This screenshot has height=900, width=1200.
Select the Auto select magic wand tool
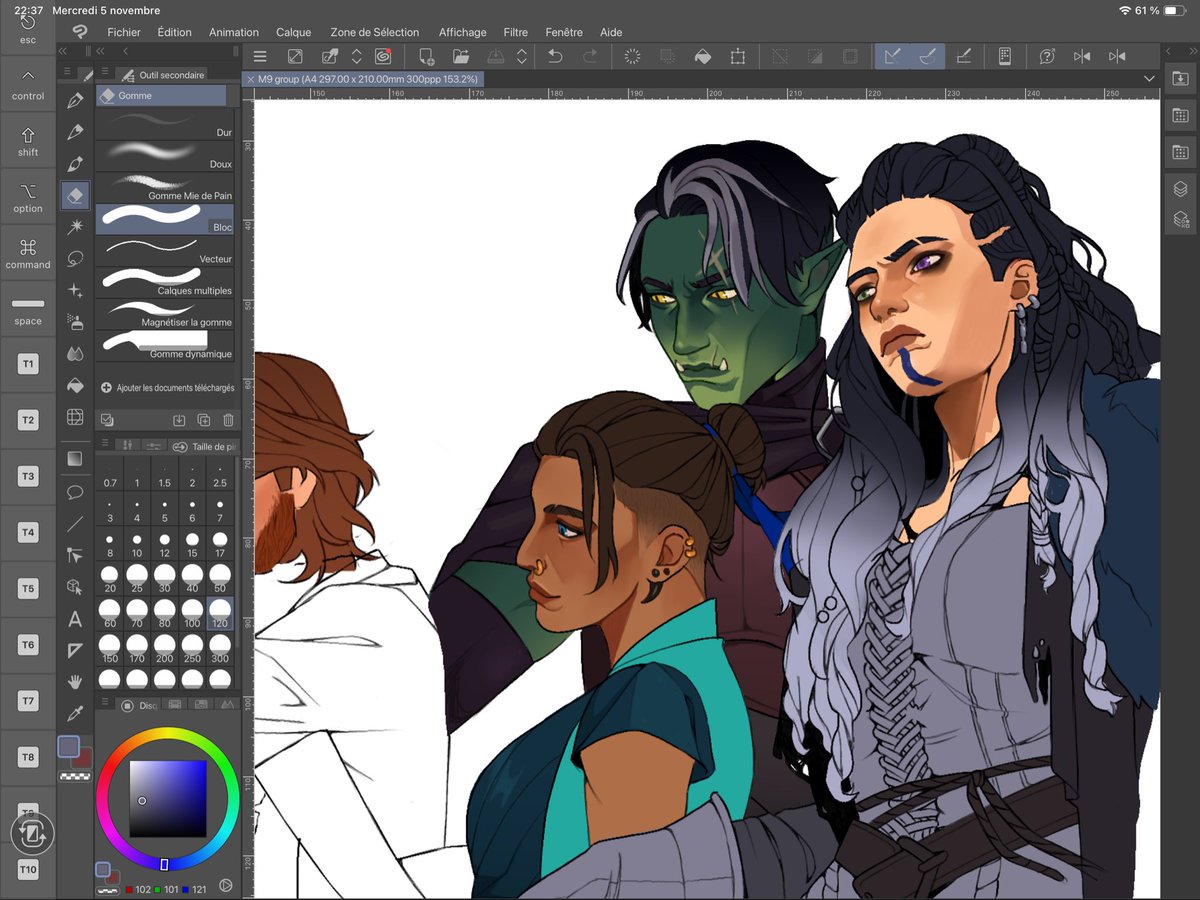75,227
